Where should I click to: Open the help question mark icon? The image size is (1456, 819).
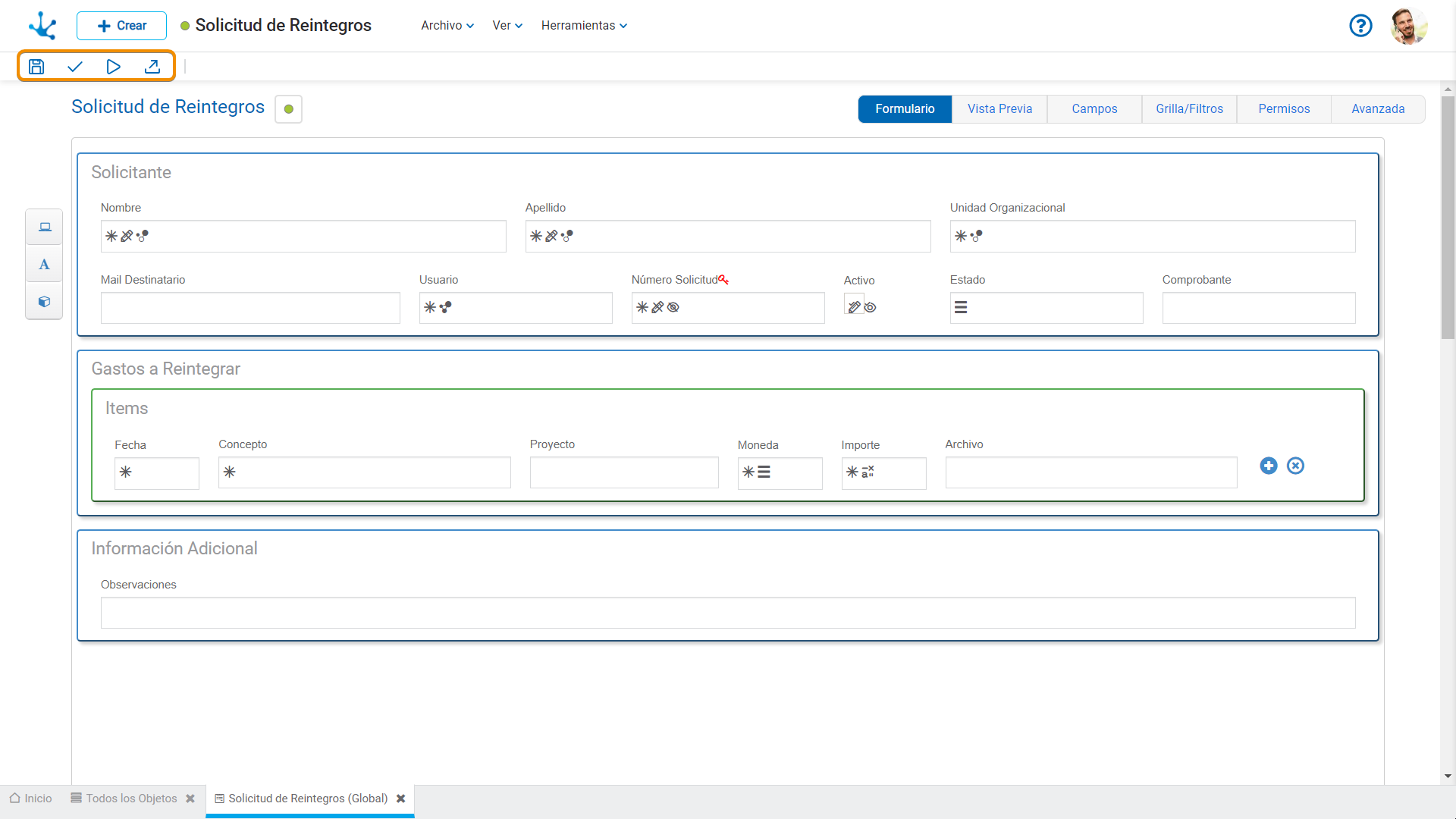pos(1360,26)
